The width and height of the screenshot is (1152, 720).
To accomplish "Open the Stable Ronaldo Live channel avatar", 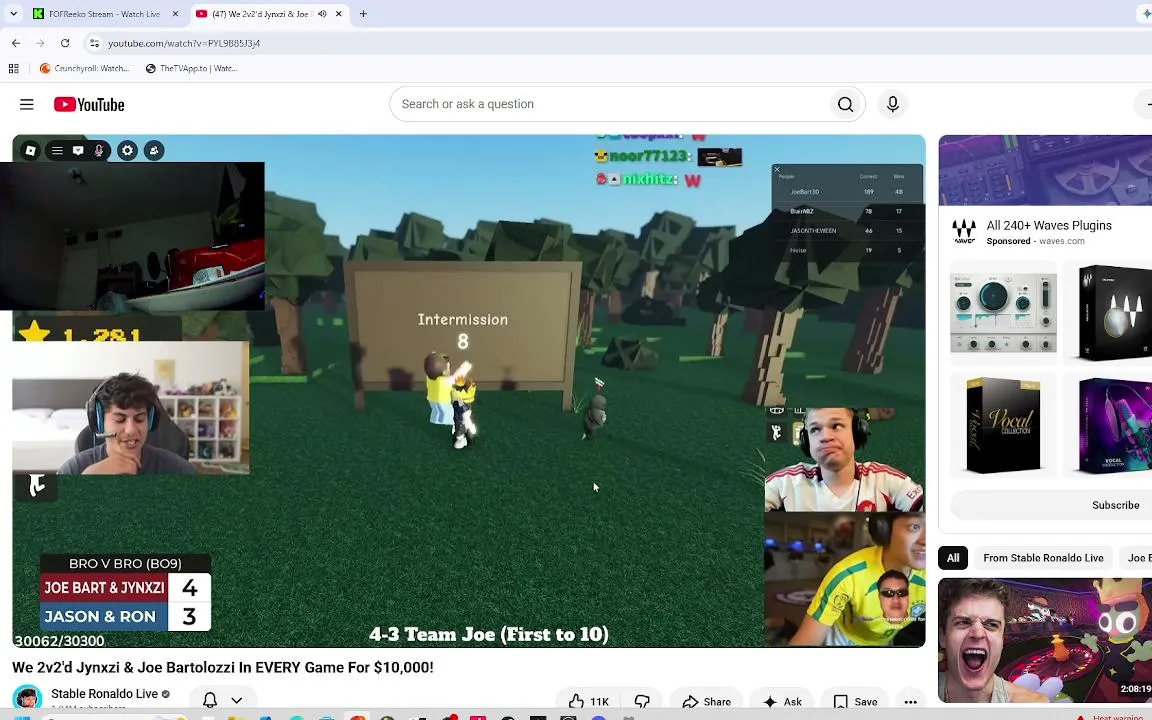I will [x=27, y=698].
